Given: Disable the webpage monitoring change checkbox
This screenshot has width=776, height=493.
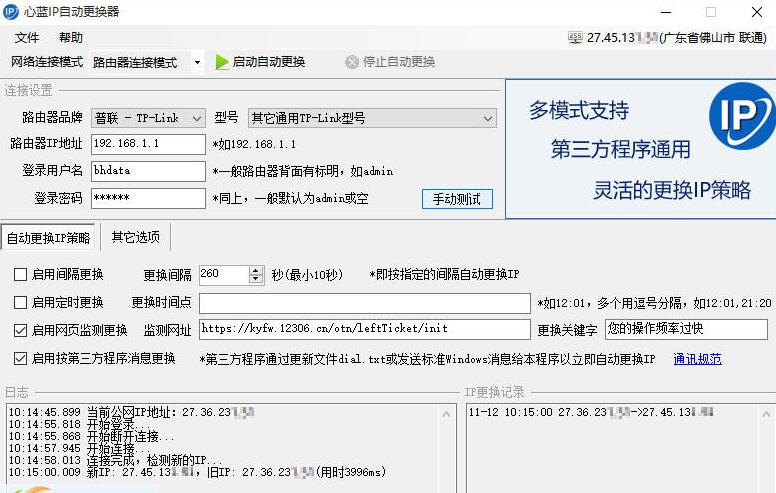Looking at the screenshot, I should [20, 330].
